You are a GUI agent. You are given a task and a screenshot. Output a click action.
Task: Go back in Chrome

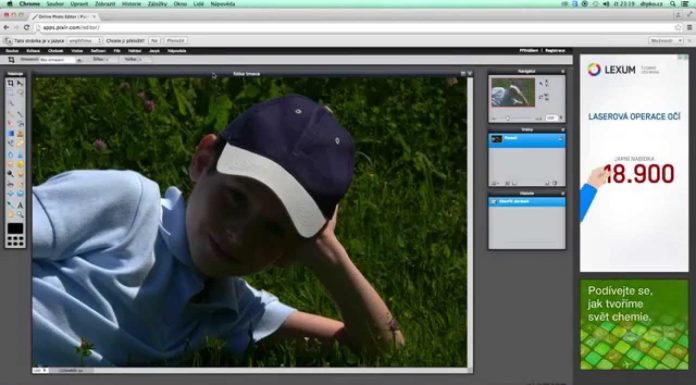click(6, 28)
